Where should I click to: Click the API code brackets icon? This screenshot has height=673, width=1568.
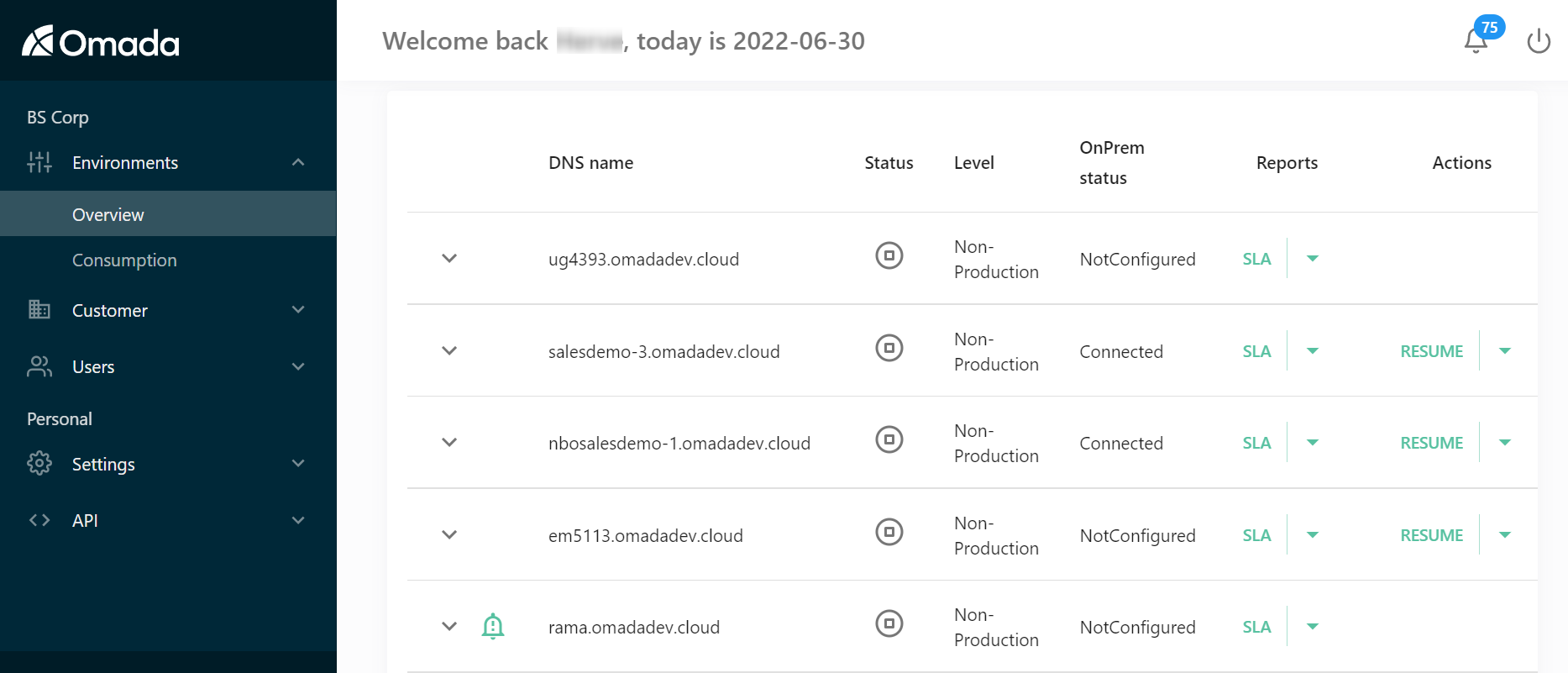39,520
